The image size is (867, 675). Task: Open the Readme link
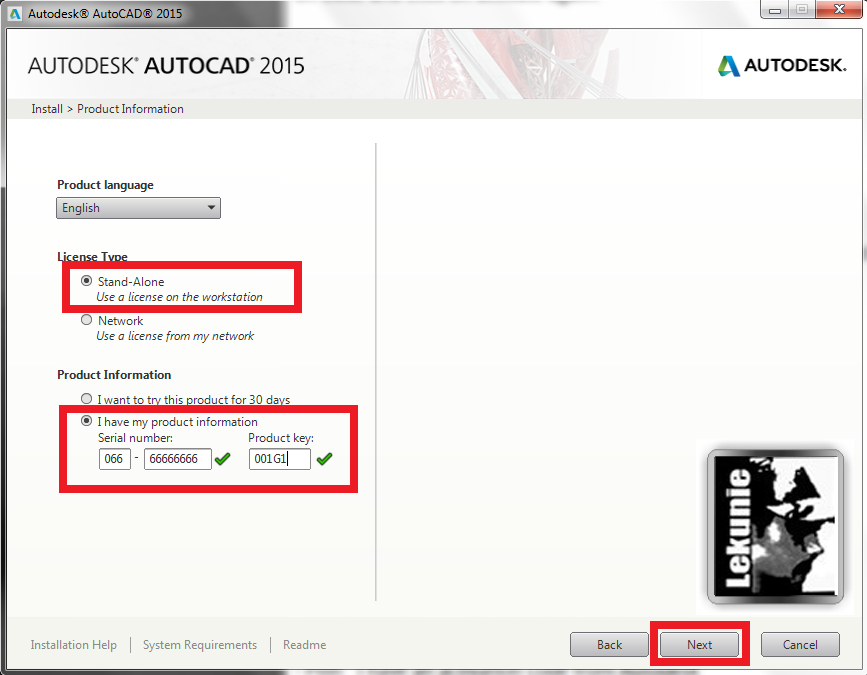coord(304,645)
